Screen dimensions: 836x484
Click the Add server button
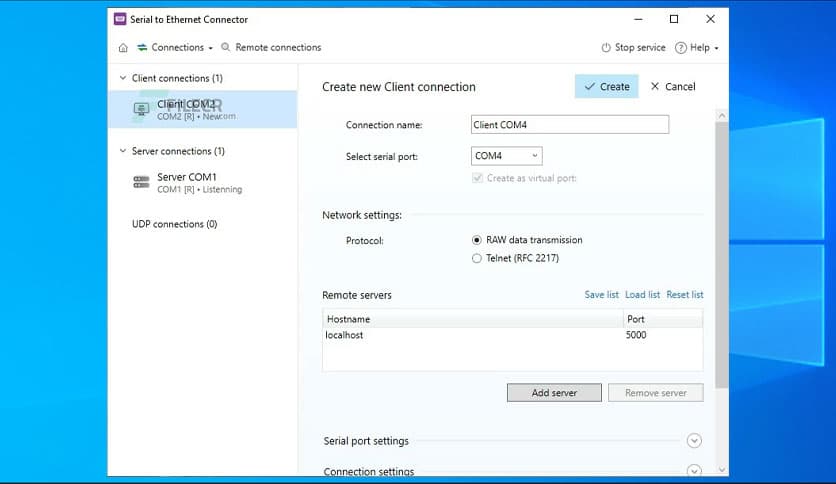[x=554, y=393]
